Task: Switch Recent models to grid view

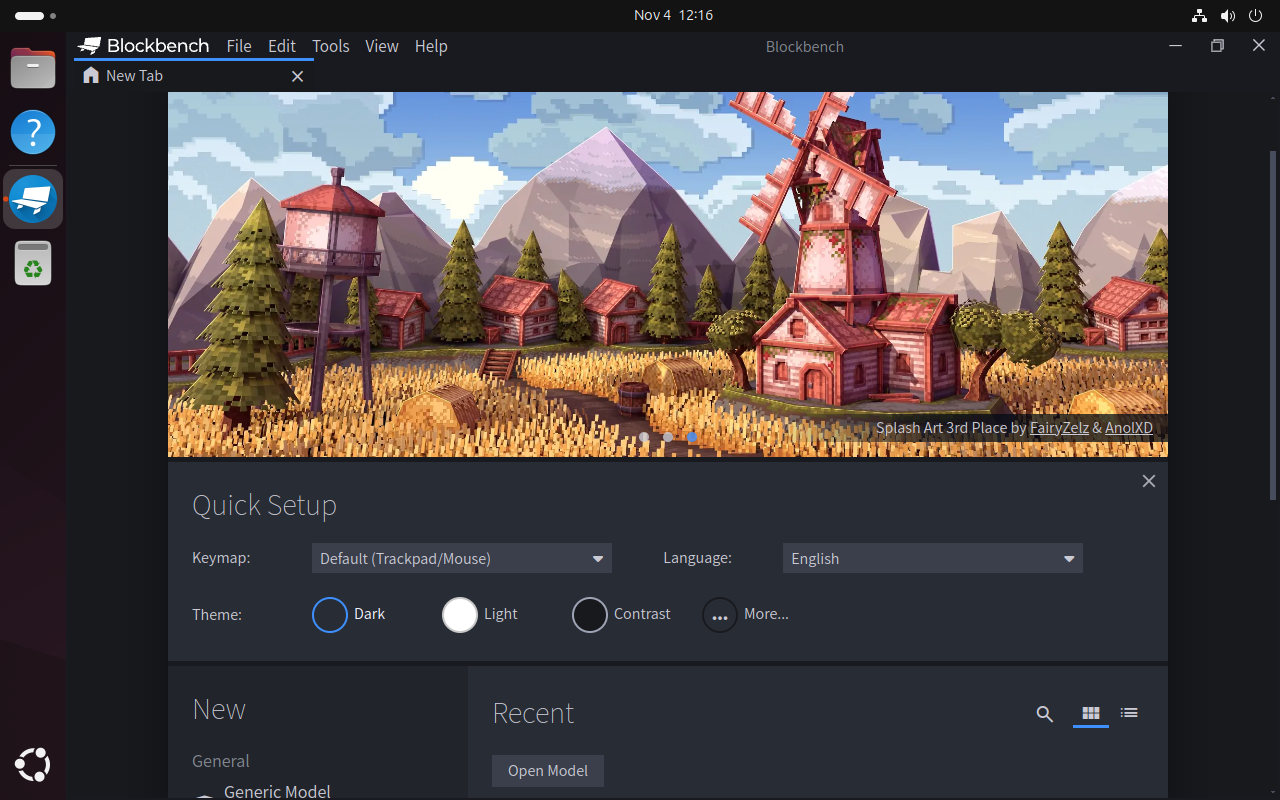Action: (x=1091, y=713)
